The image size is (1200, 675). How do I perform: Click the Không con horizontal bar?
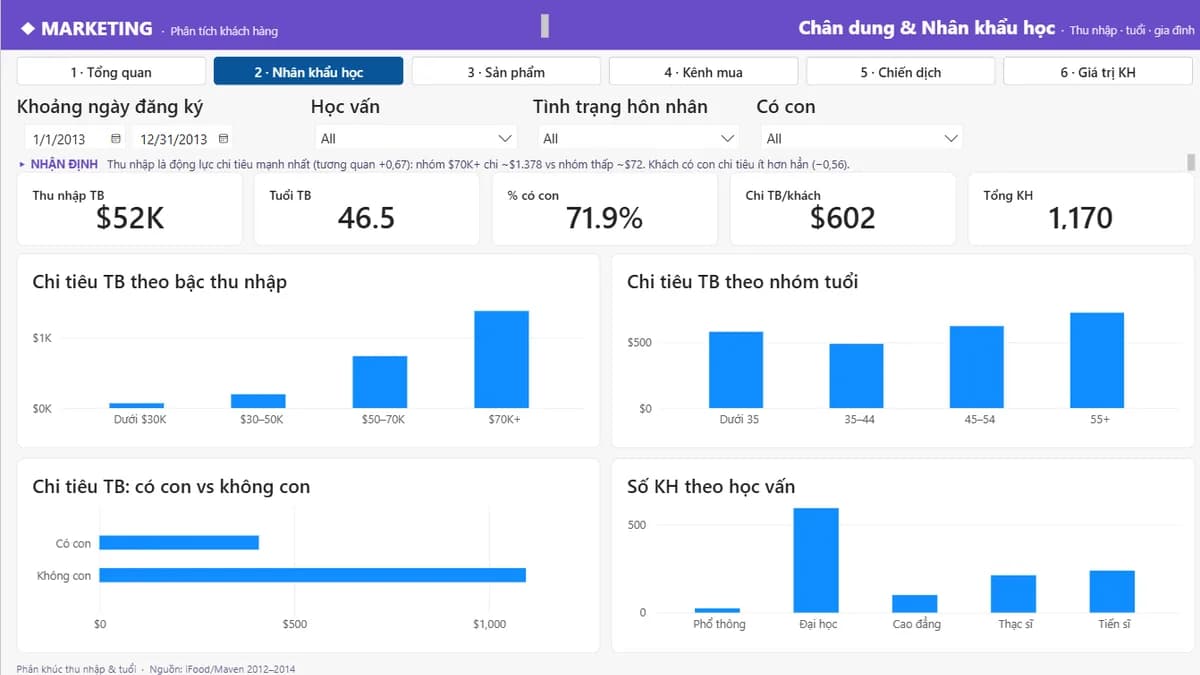point(313,575)
